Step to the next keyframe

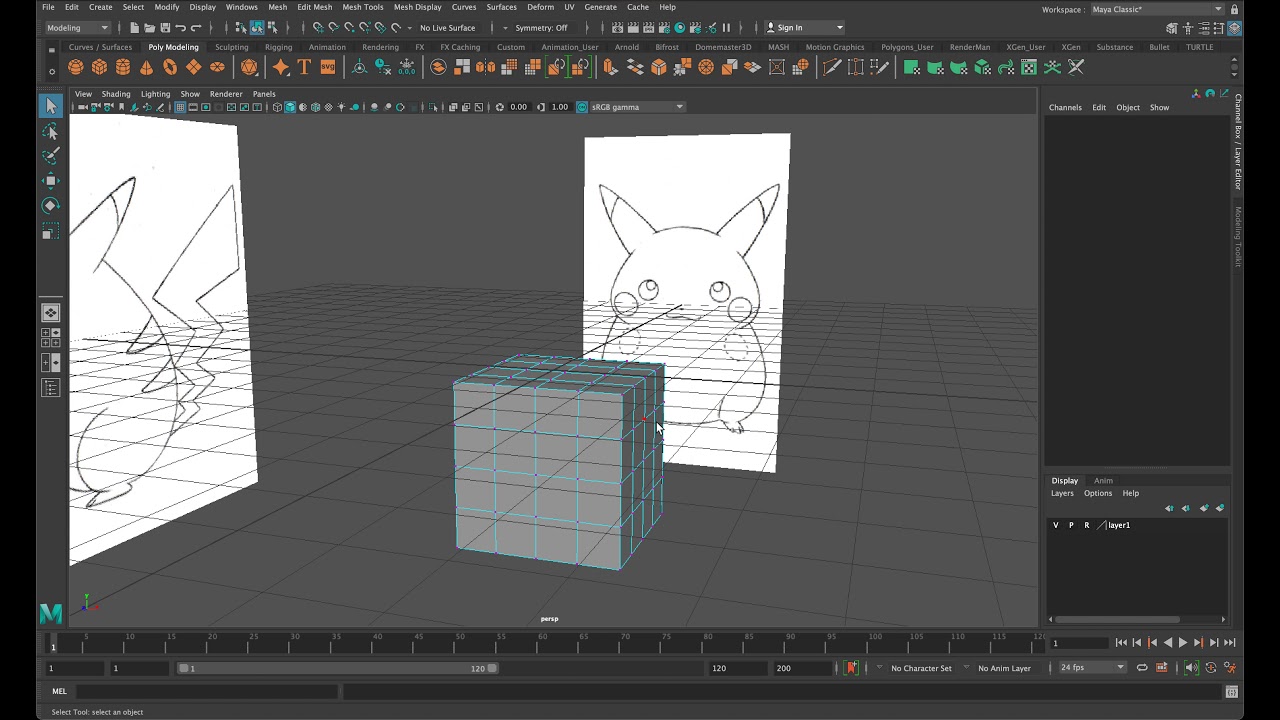point(1199,643)
